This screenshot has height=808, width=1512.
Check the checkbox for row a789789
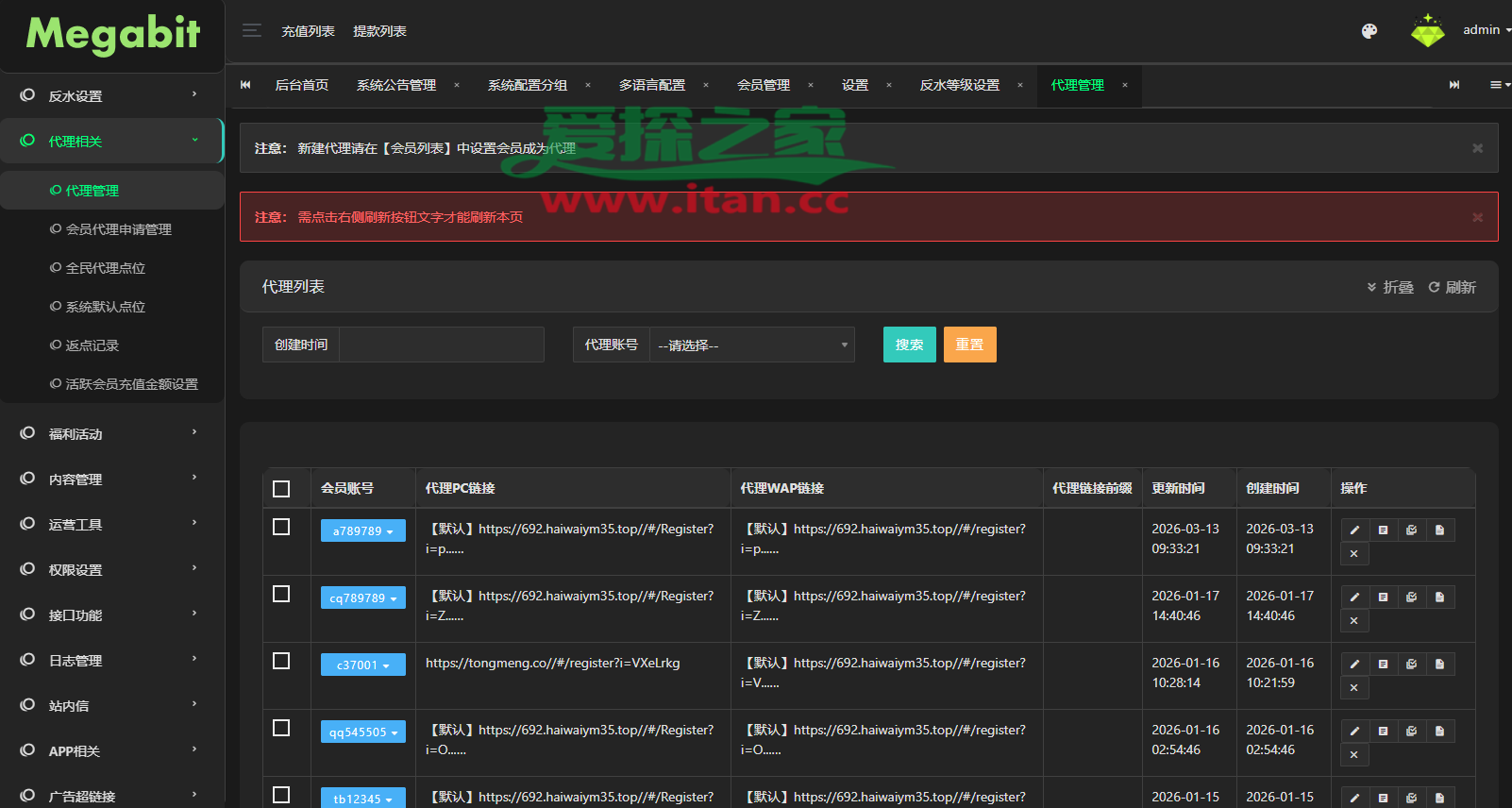(x=281, y=527)
